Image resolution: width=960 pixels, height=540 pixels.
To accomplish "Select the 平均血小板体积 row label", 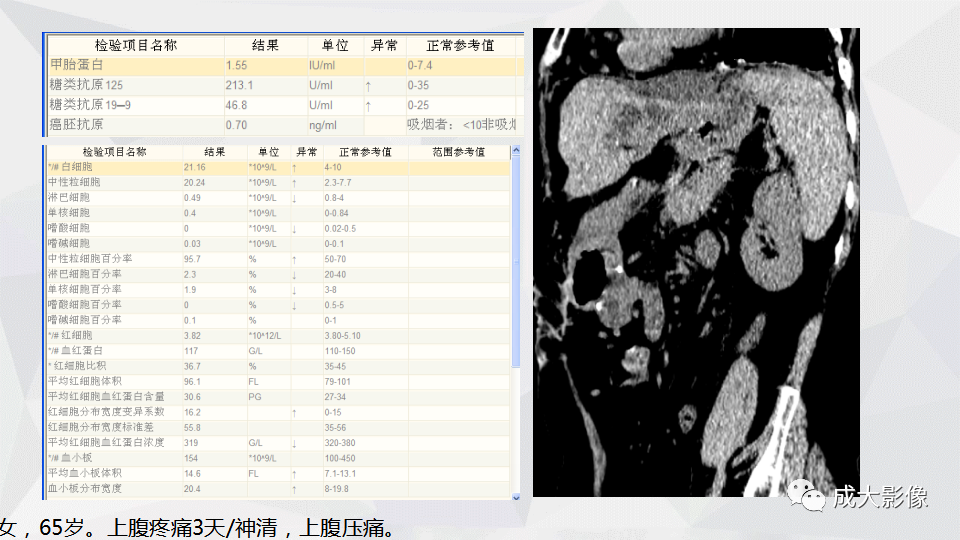I will tap(85, 473).
